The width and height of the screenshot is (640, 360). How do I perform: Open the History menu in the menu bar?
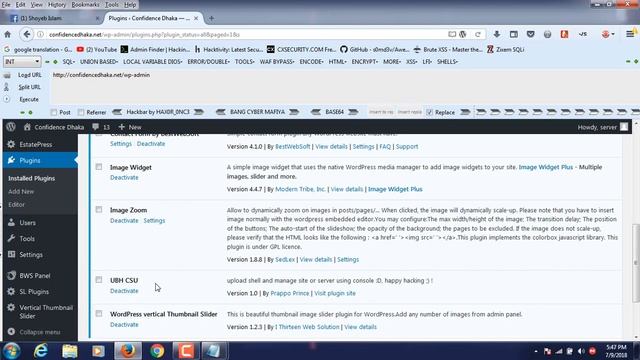[57, 5]
